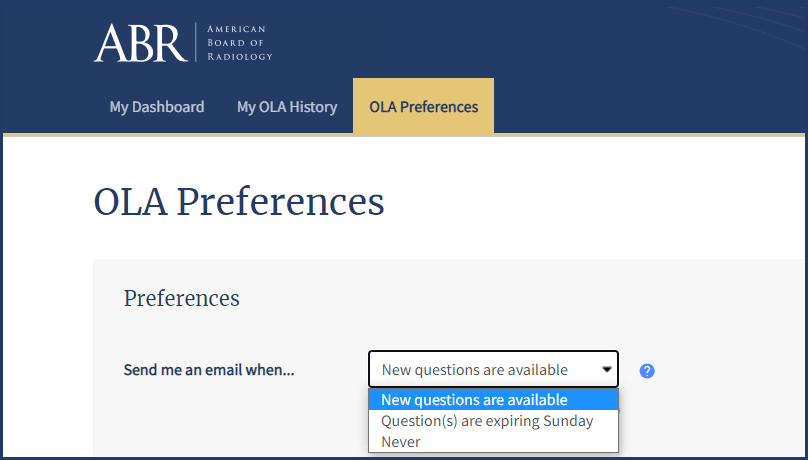Select 'New questions are available' option

474,400
